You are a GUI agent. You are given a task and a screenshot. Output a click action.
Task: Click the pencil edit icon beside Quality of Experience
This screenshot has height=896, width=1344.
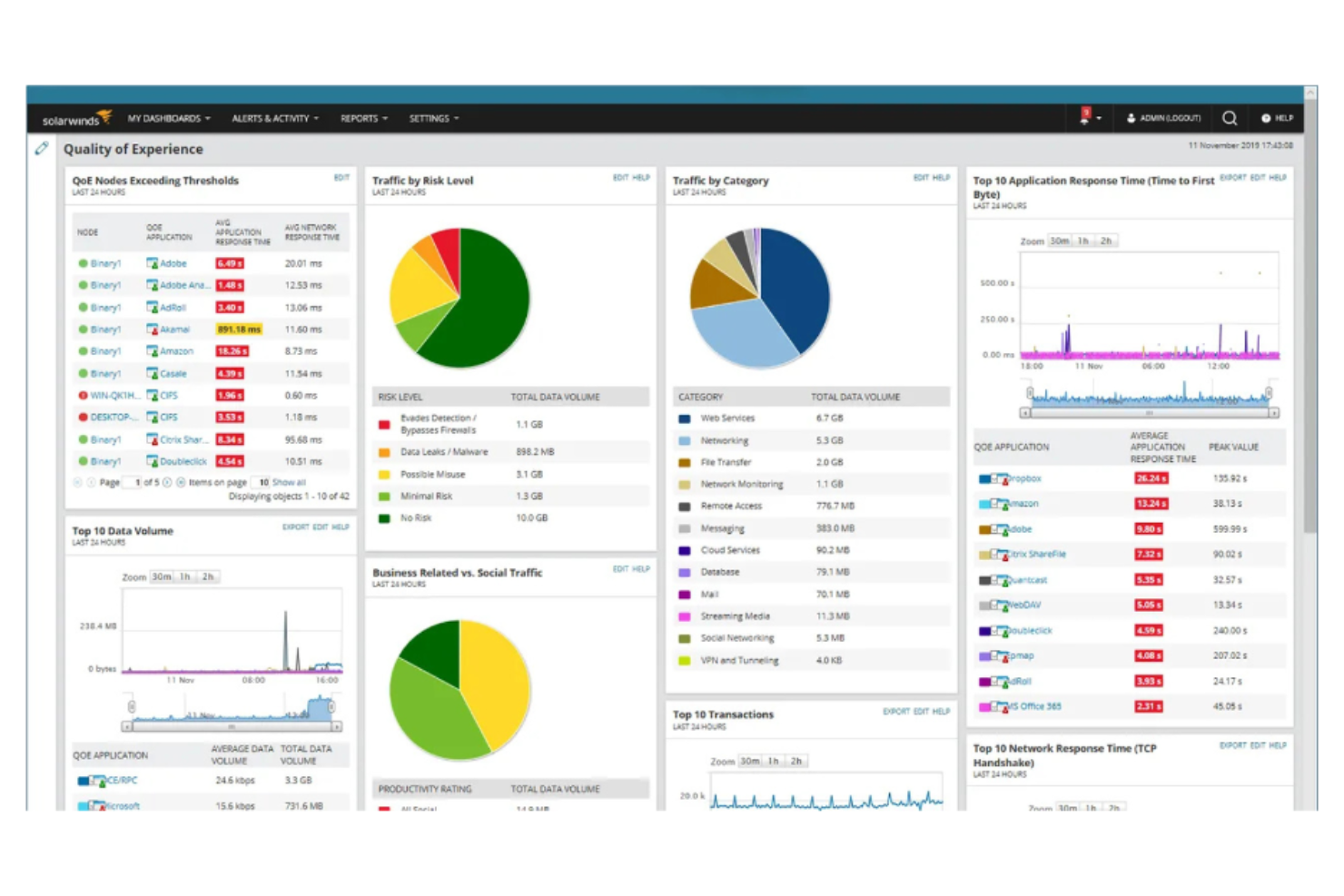point(40,148)
